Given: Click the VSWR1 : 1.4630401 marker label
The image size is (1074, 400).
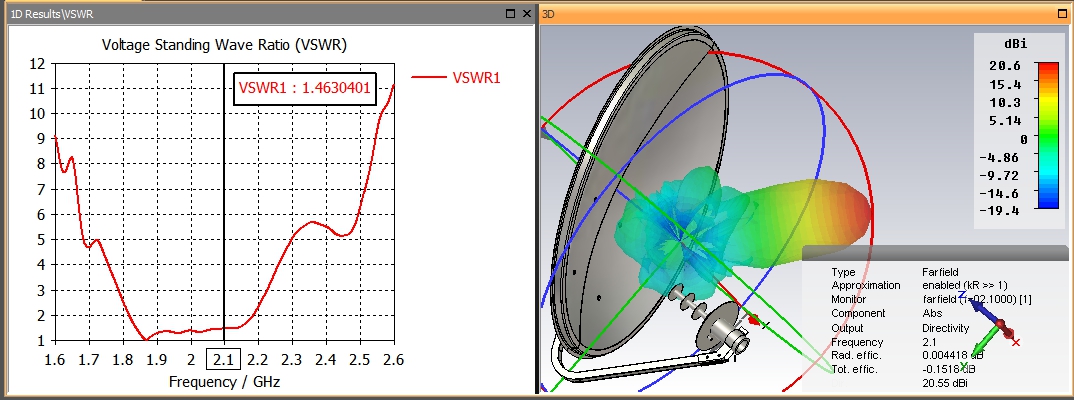Looking at the screenshot, I should tap(305, 88).
